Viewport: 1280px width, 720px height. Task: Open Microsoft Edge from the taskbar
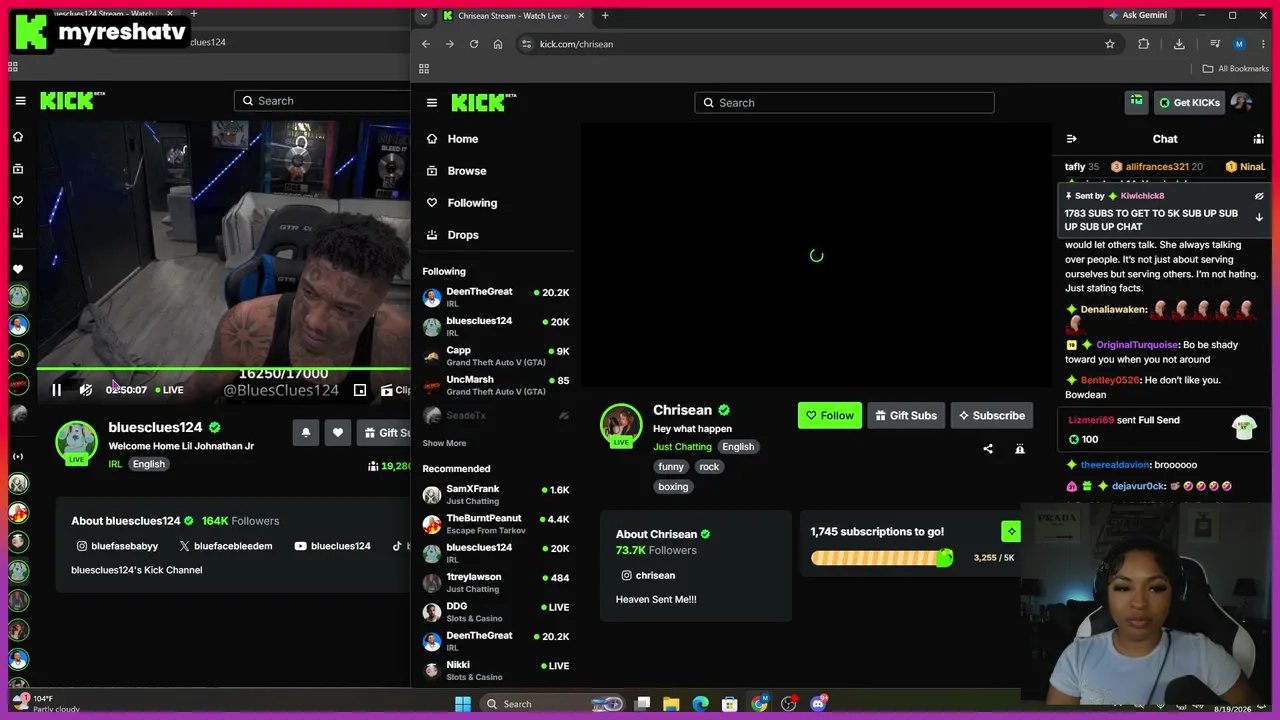coord(701,704)
